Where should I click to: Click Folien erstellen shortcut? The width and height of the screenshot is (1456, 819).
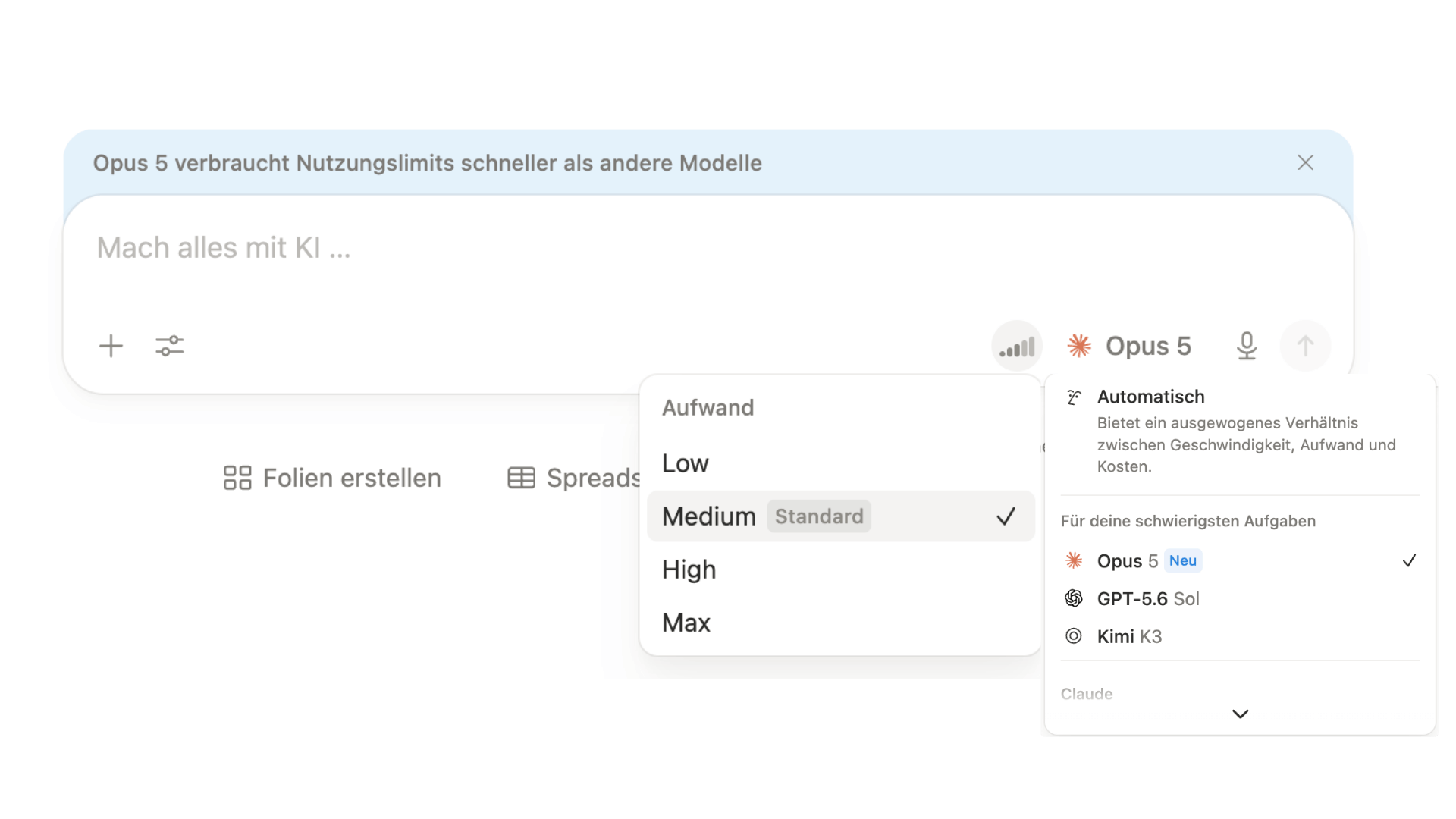332,478
